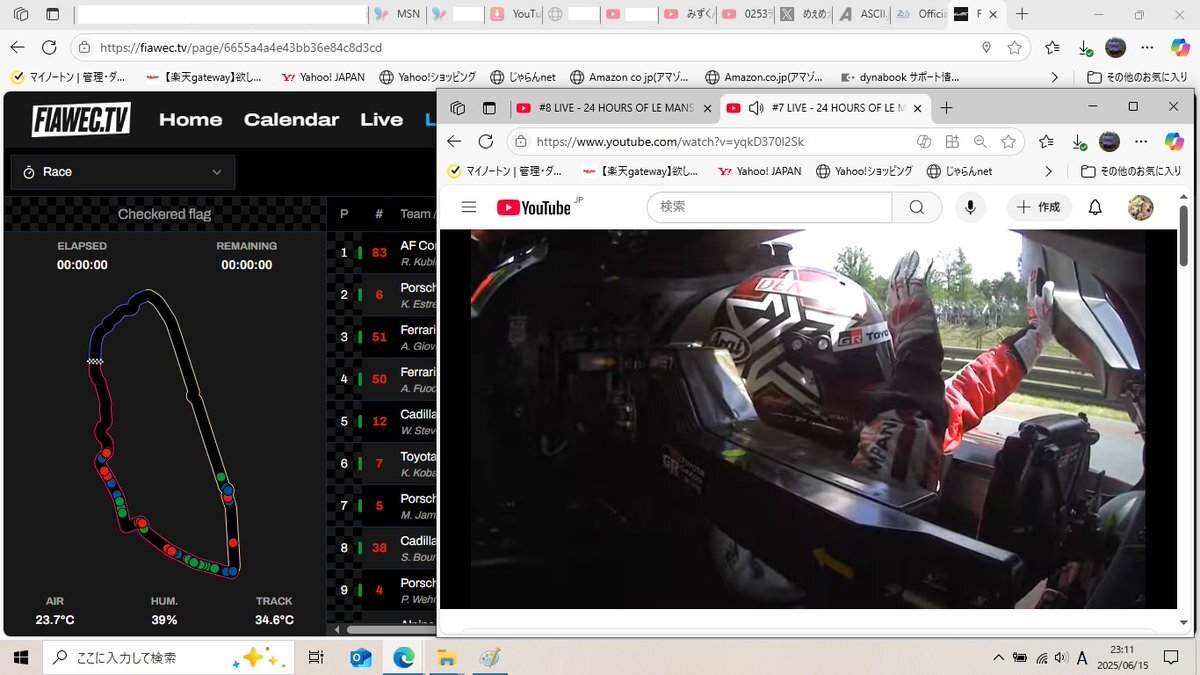Go back in the fiawec.tv window

pyautogui.click(x=17, y=47)
